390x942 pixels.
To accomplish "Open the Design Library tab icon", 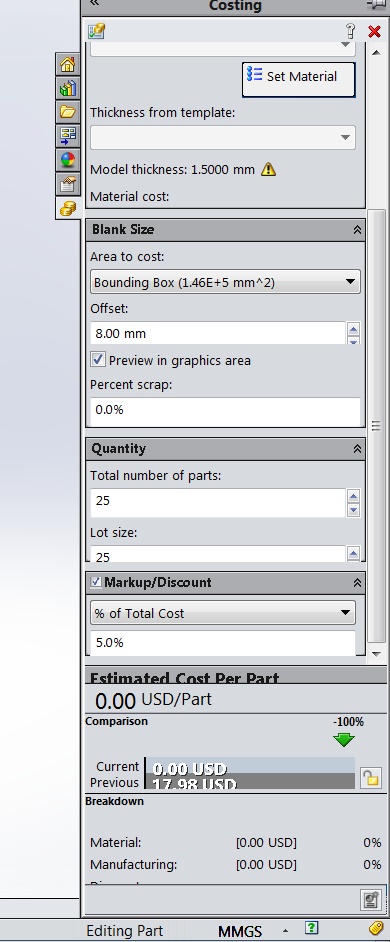I will 68,88.
